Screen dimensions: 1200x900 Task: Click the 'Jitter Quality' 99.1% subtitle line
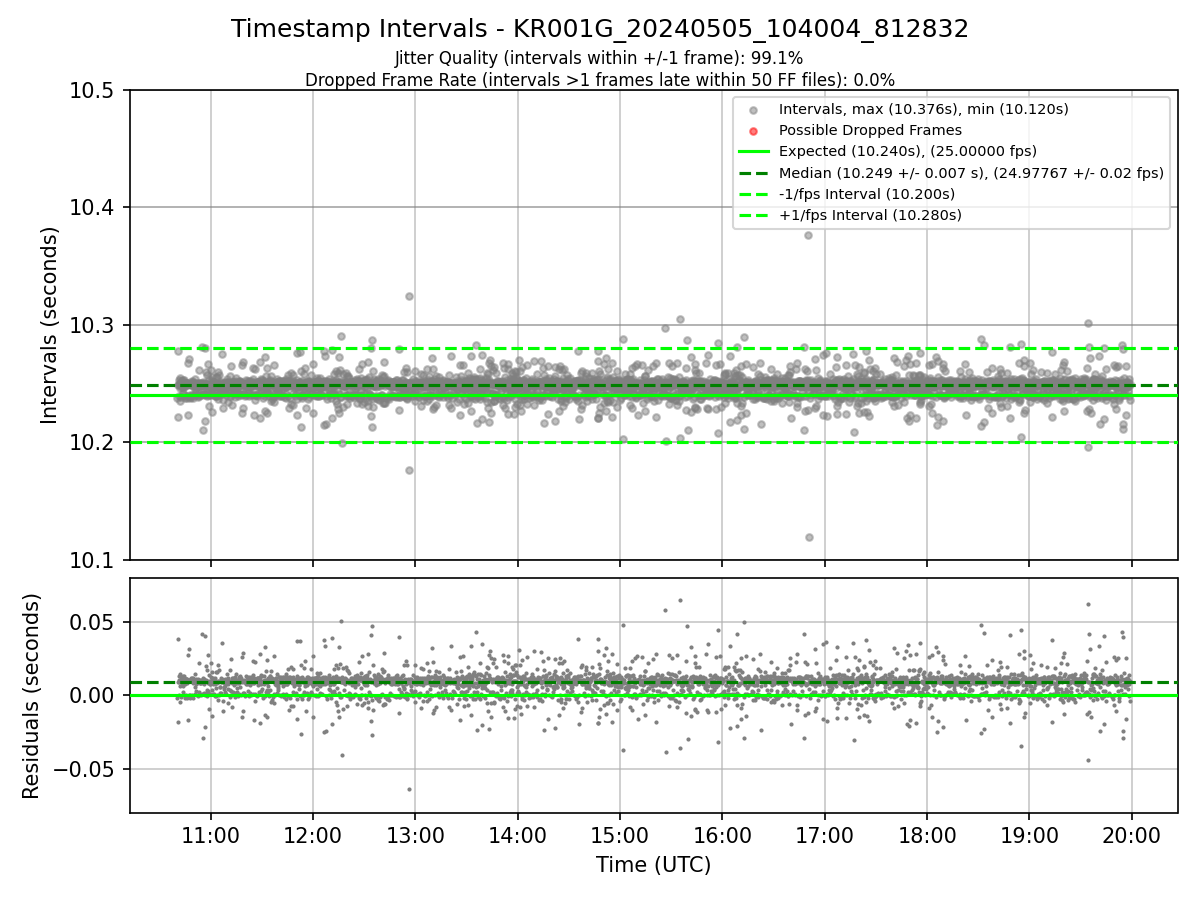pyautogui.click(x=599, y=58)
